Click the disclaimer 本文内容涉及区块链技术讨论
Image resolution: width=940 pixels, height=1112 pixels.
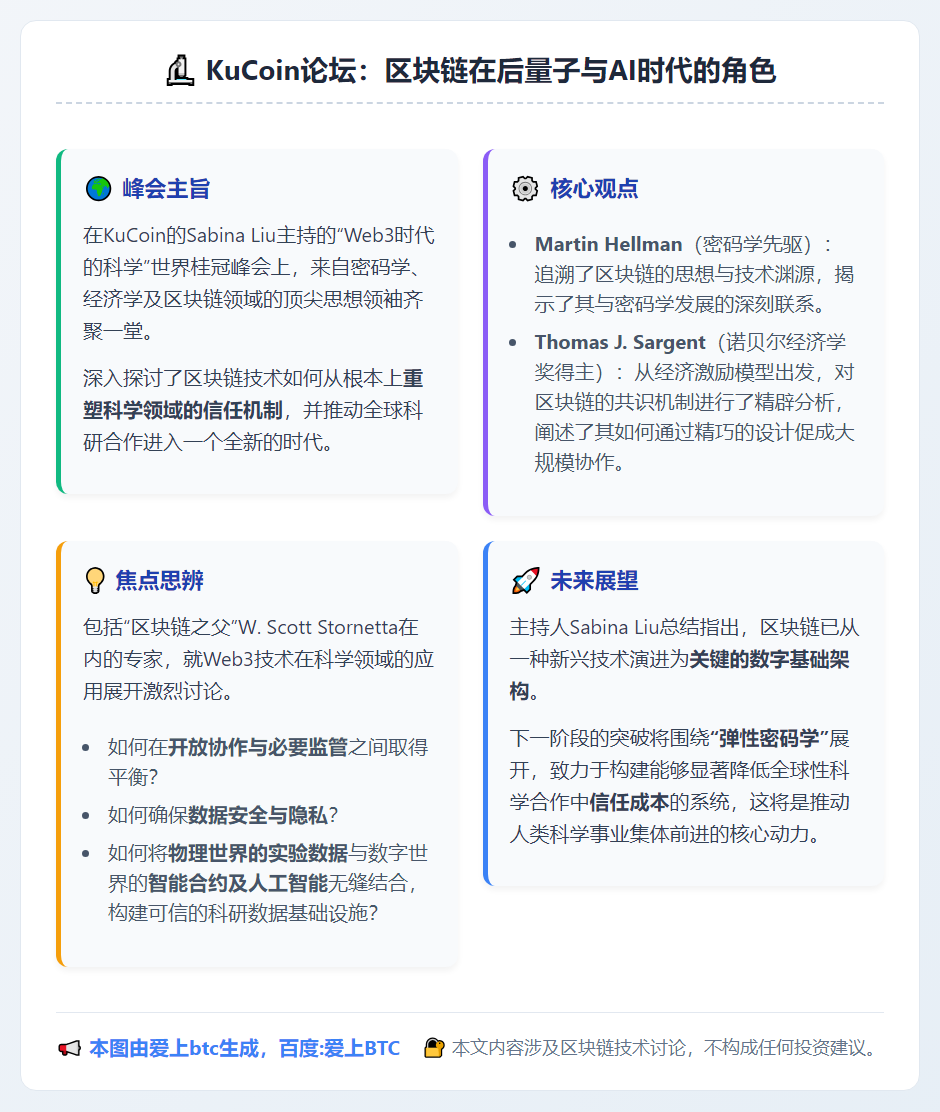click(x=572, y=1048)
